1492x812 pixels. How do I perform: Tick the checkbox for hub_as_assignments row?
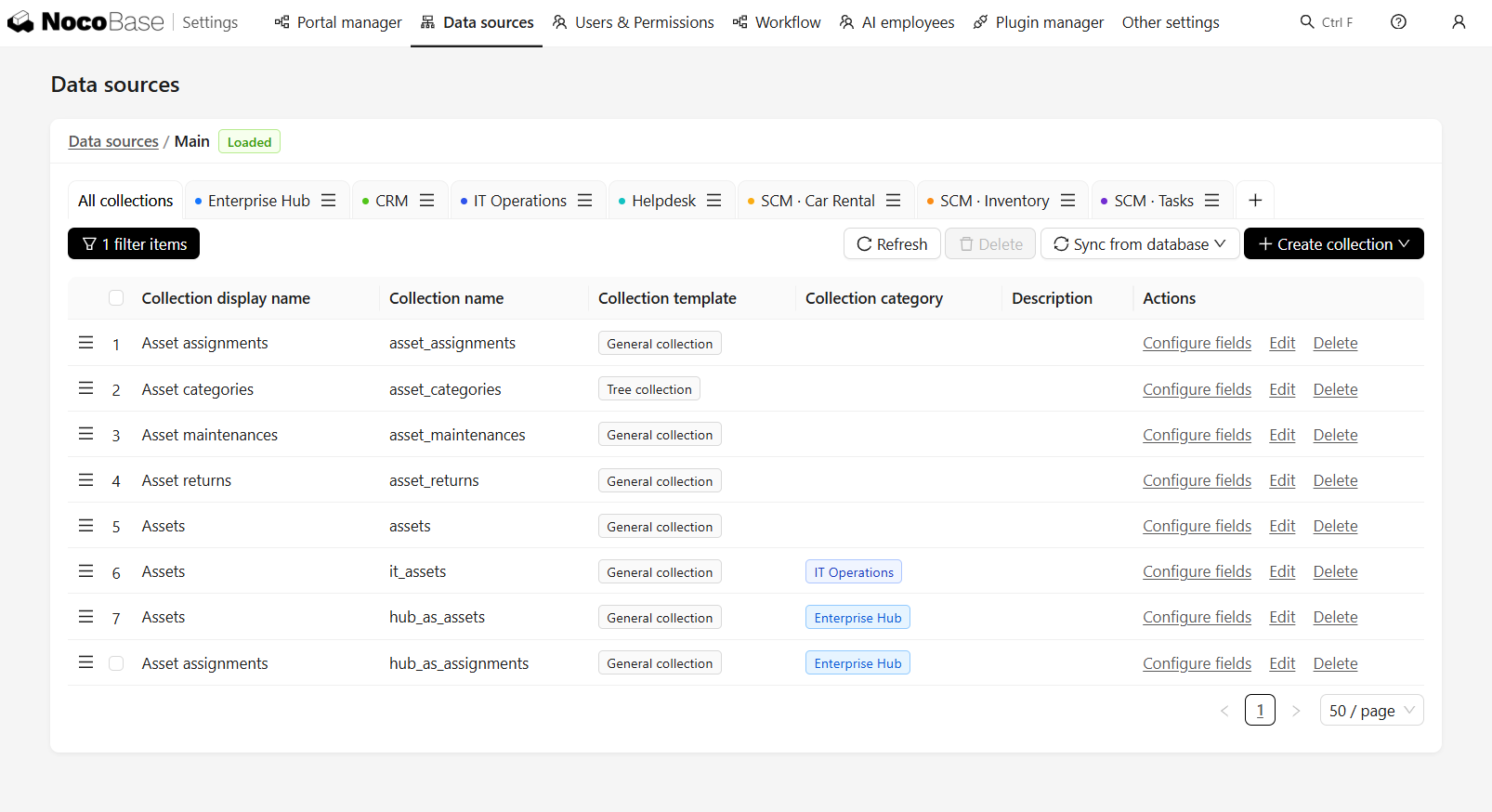[x=116, y=663]
